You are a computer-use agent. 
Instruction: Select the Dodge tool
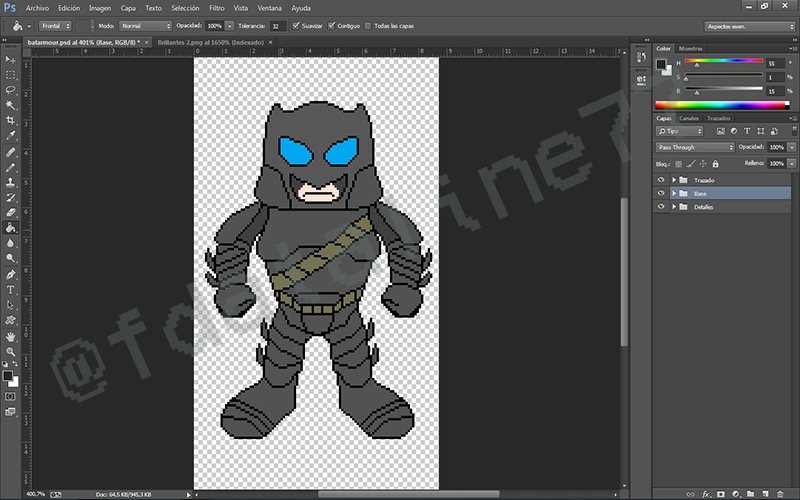tap(10, 258)
